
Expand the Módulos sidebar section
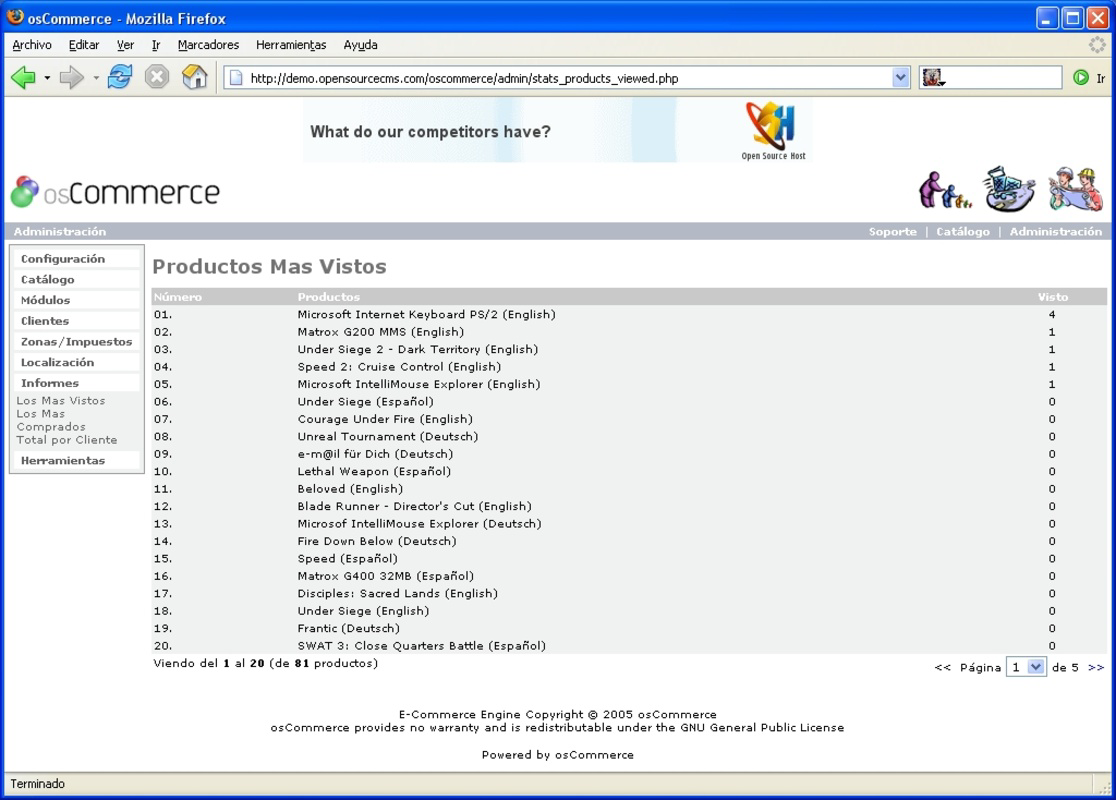coord(76,300)
